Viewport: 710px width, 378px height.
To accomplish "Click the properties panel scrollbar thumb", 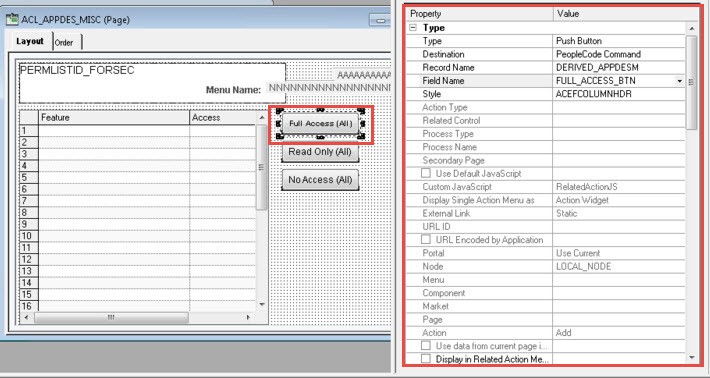I will (691, 82).
